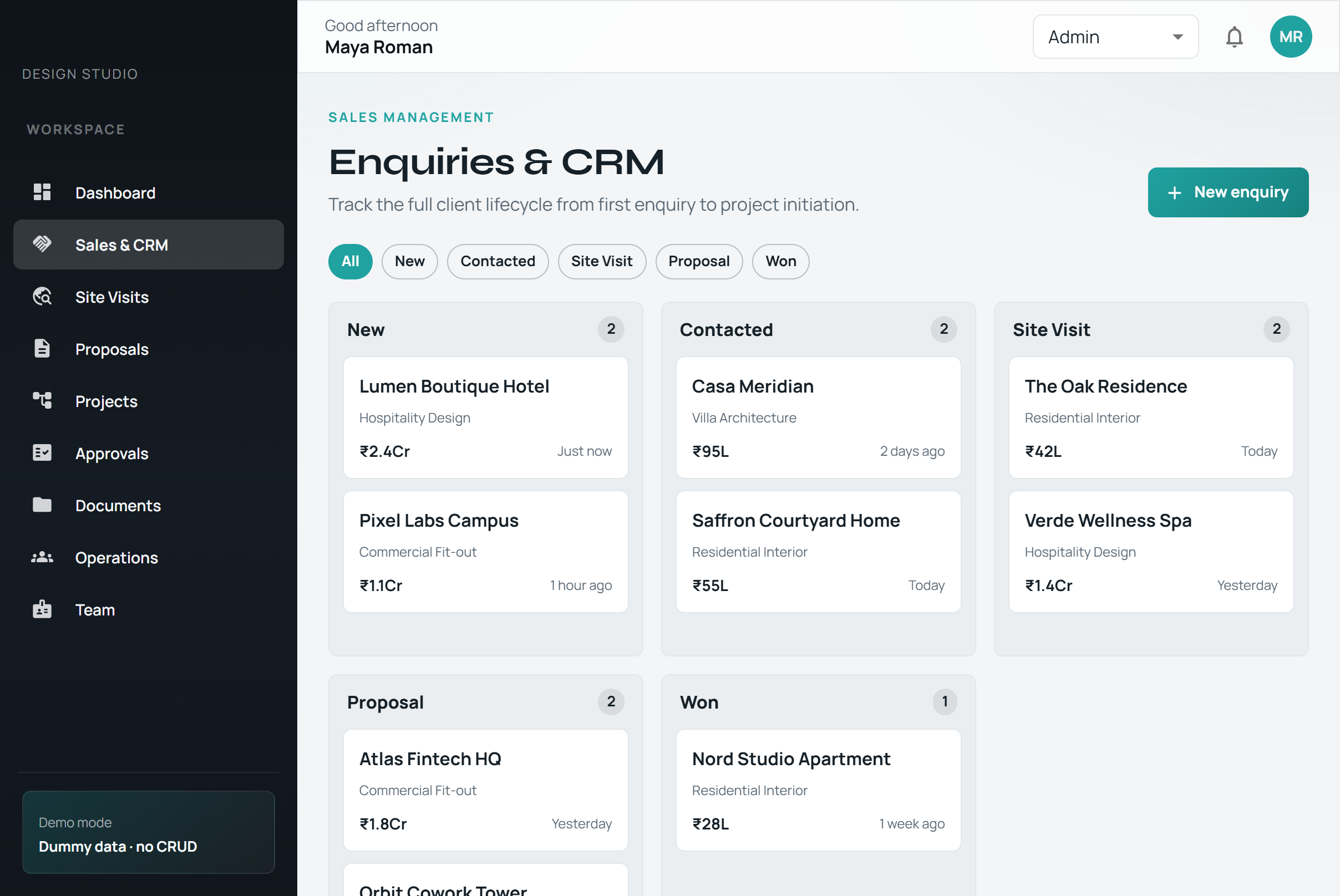Filter enquiries by New chip
Image resolution: width=1340 pixels, height=896 pixels.
[x=410, y=262]
